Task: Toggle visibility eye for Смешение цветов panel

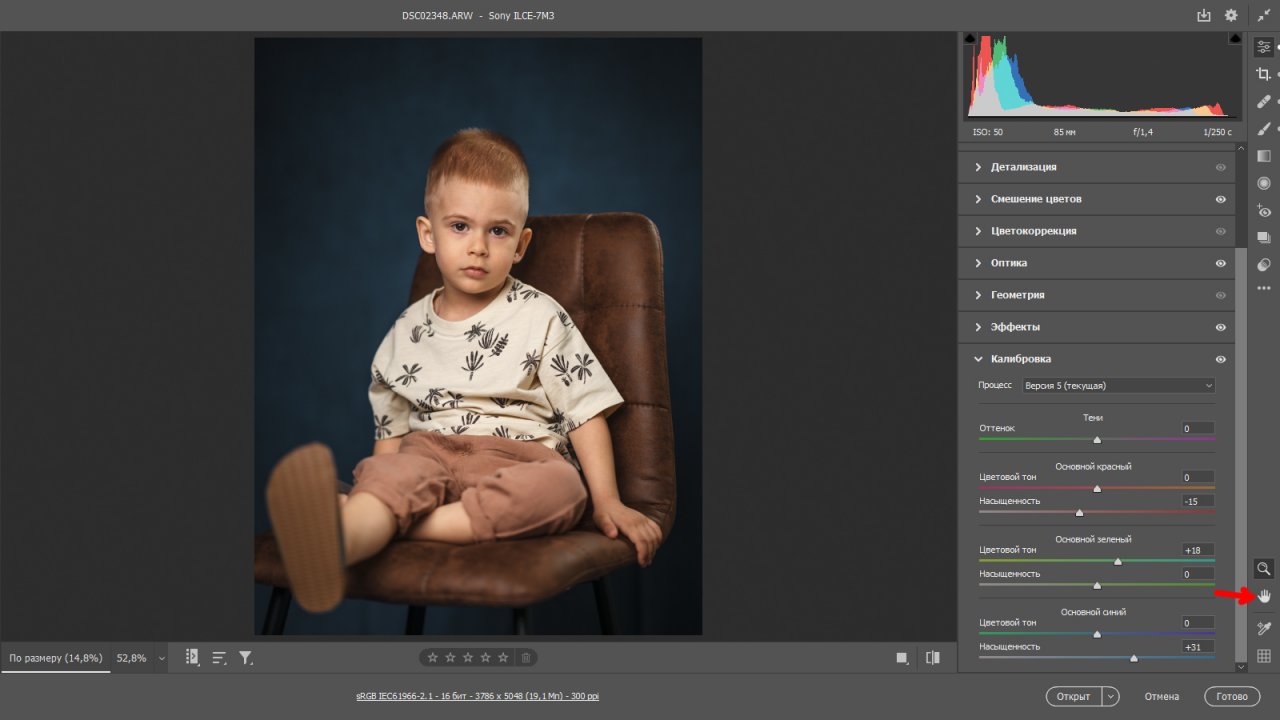Action: [x=1220, y=199]
